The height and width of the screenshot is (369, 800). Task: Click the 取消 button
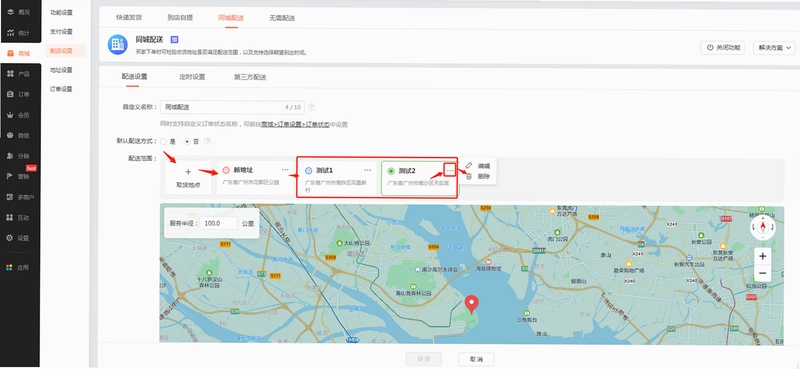[476, 359]
